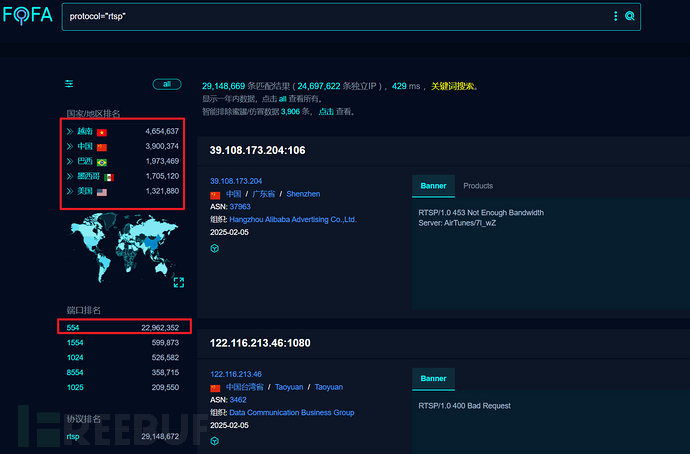Switch to the Products tab
Screen dimensions: 690x454
[478, 186]
